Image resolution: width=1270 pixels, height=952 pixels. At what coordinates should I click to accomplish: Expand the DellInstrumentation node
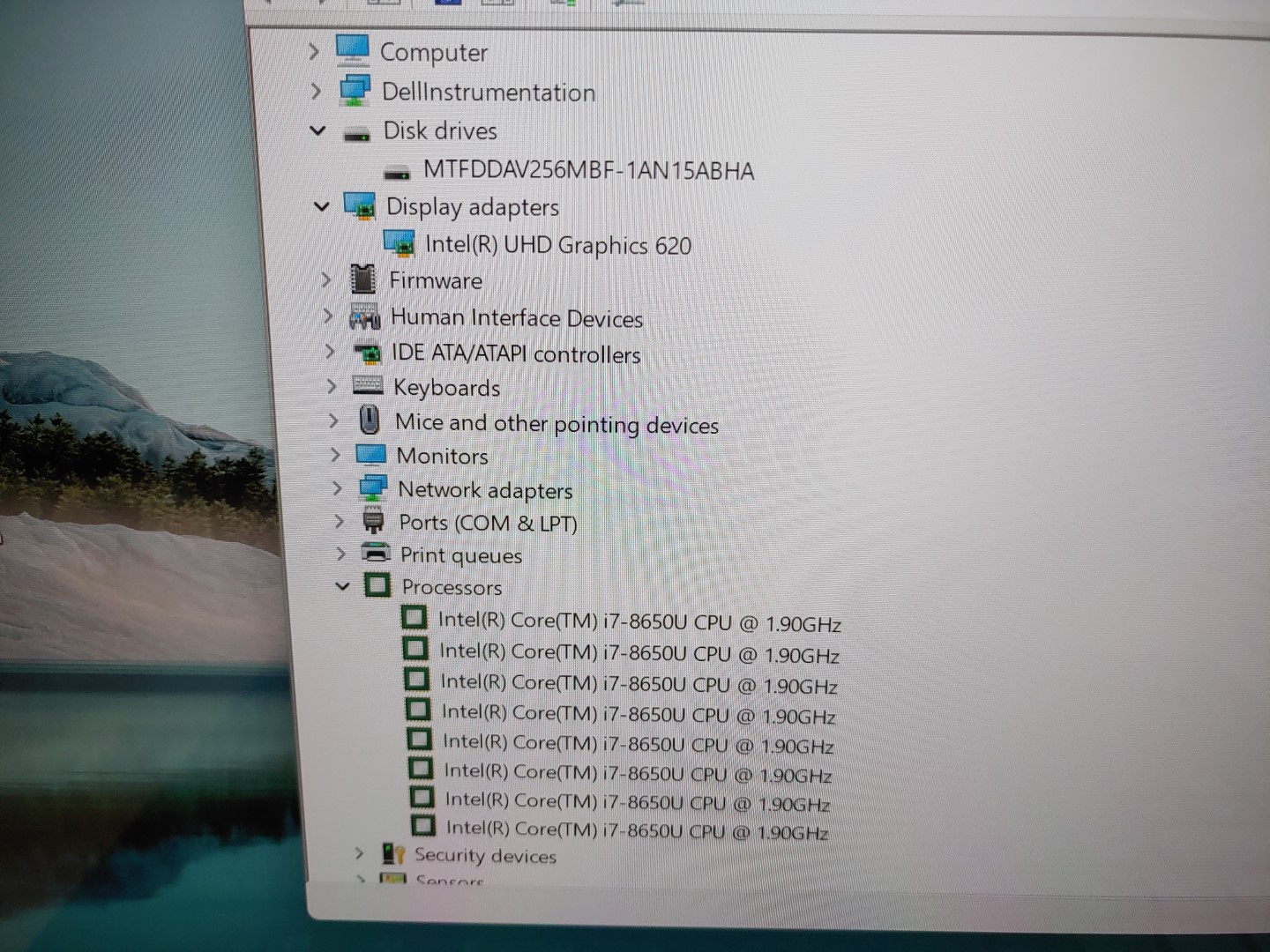(x=316, y=91)
